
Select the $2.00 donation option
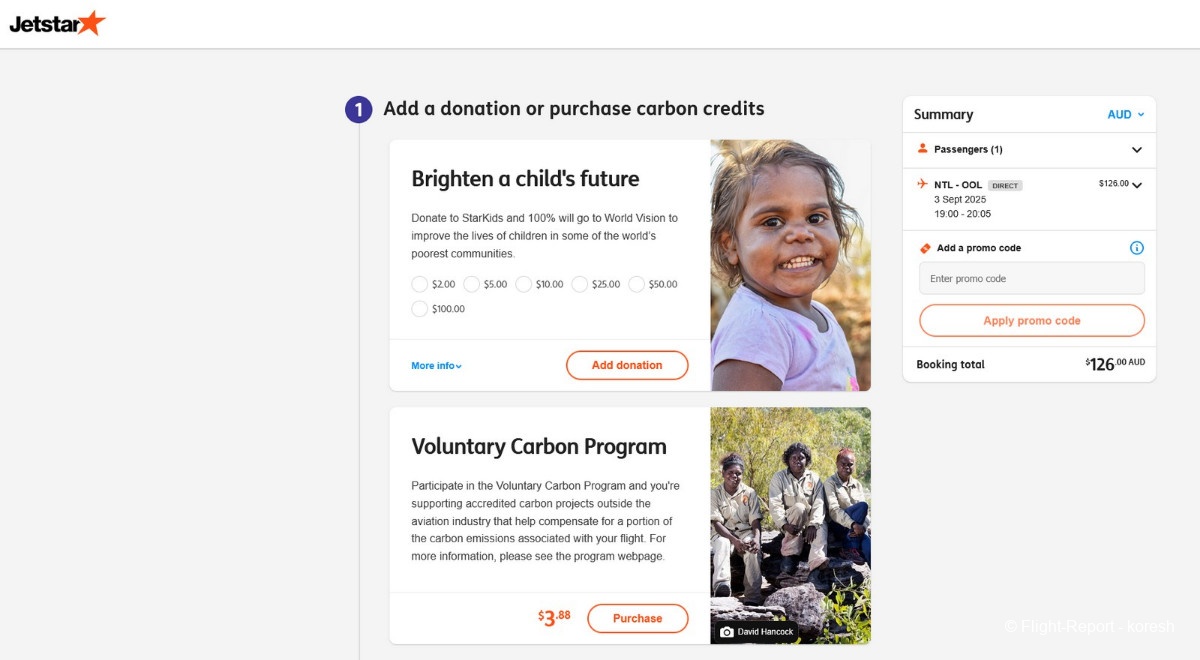(x=420, y=284)
